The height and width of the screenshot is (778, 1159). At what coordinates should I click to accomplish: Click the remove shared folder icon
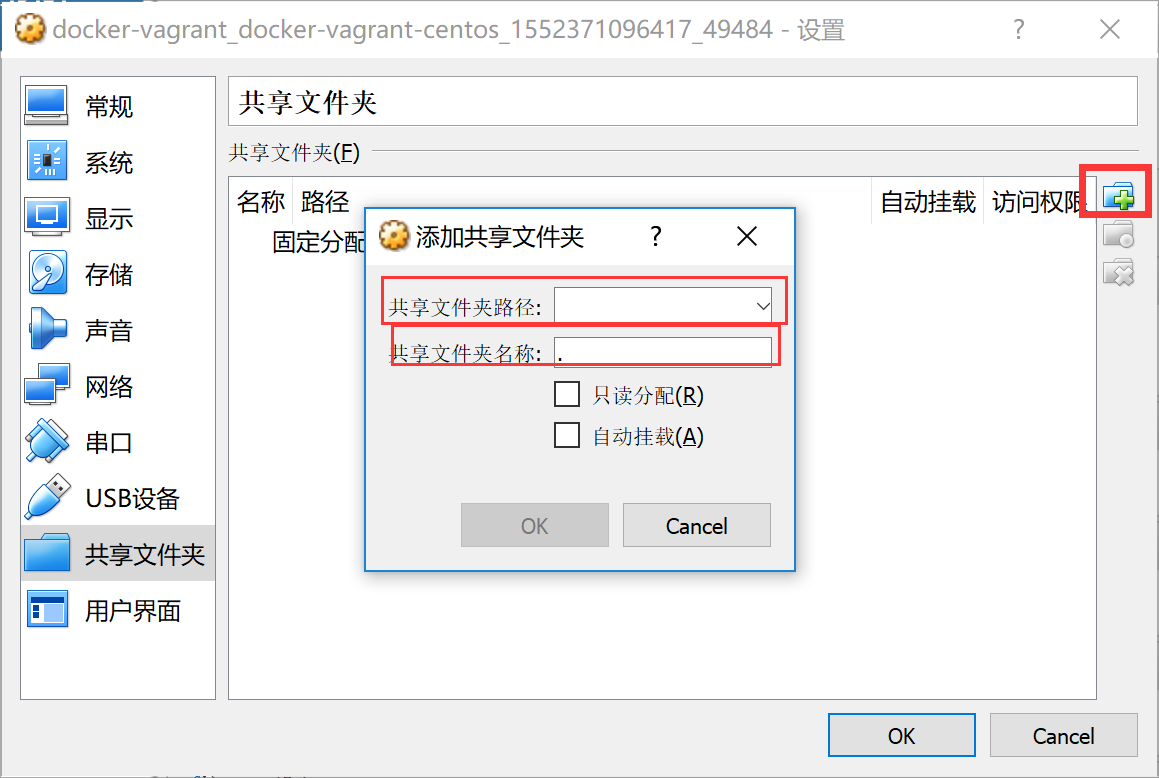click(x=1118, y=273)
